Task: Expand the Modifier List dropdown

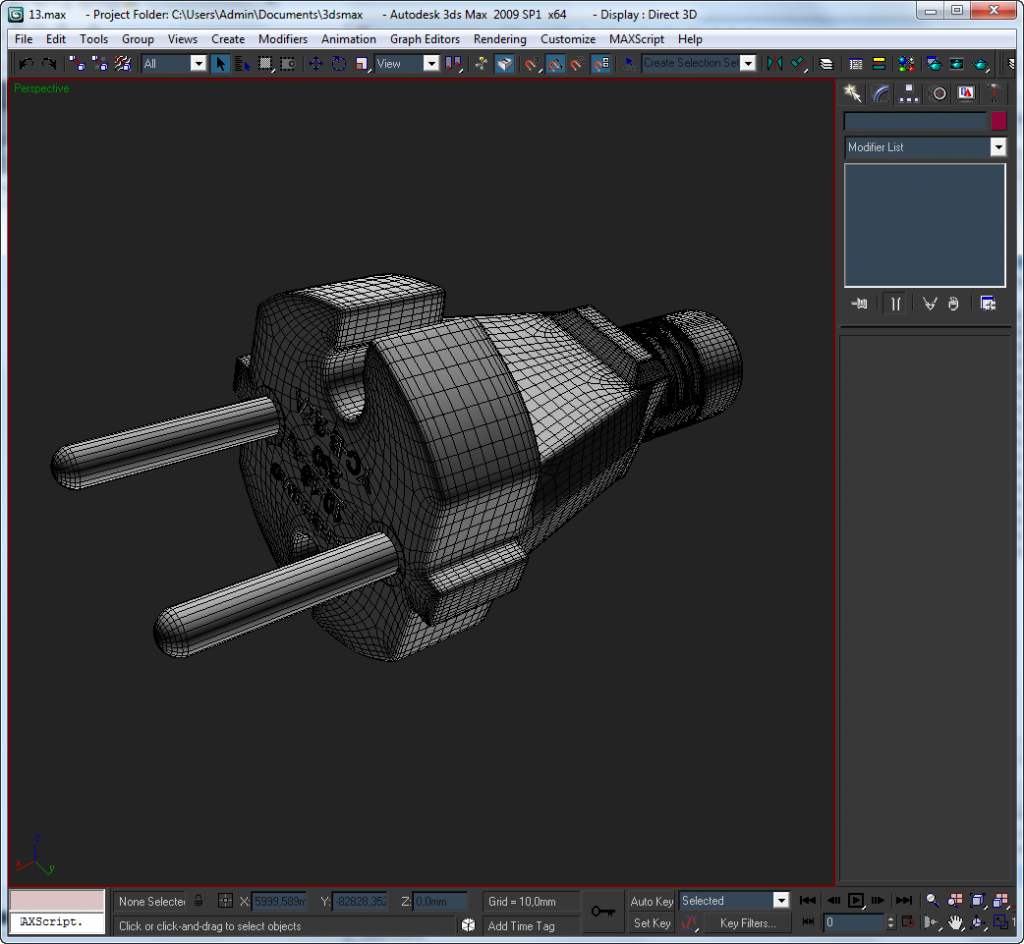Action: pyautogui.click(x=997, y=147)
